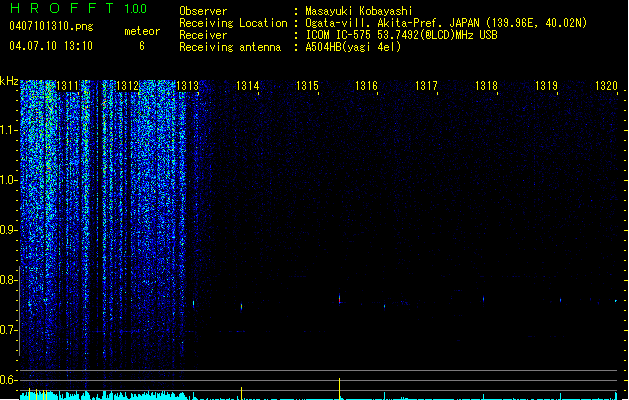Click the red meteor echo after 1315
The width and height of the screenshot is (629, 400).
(339, 299)
